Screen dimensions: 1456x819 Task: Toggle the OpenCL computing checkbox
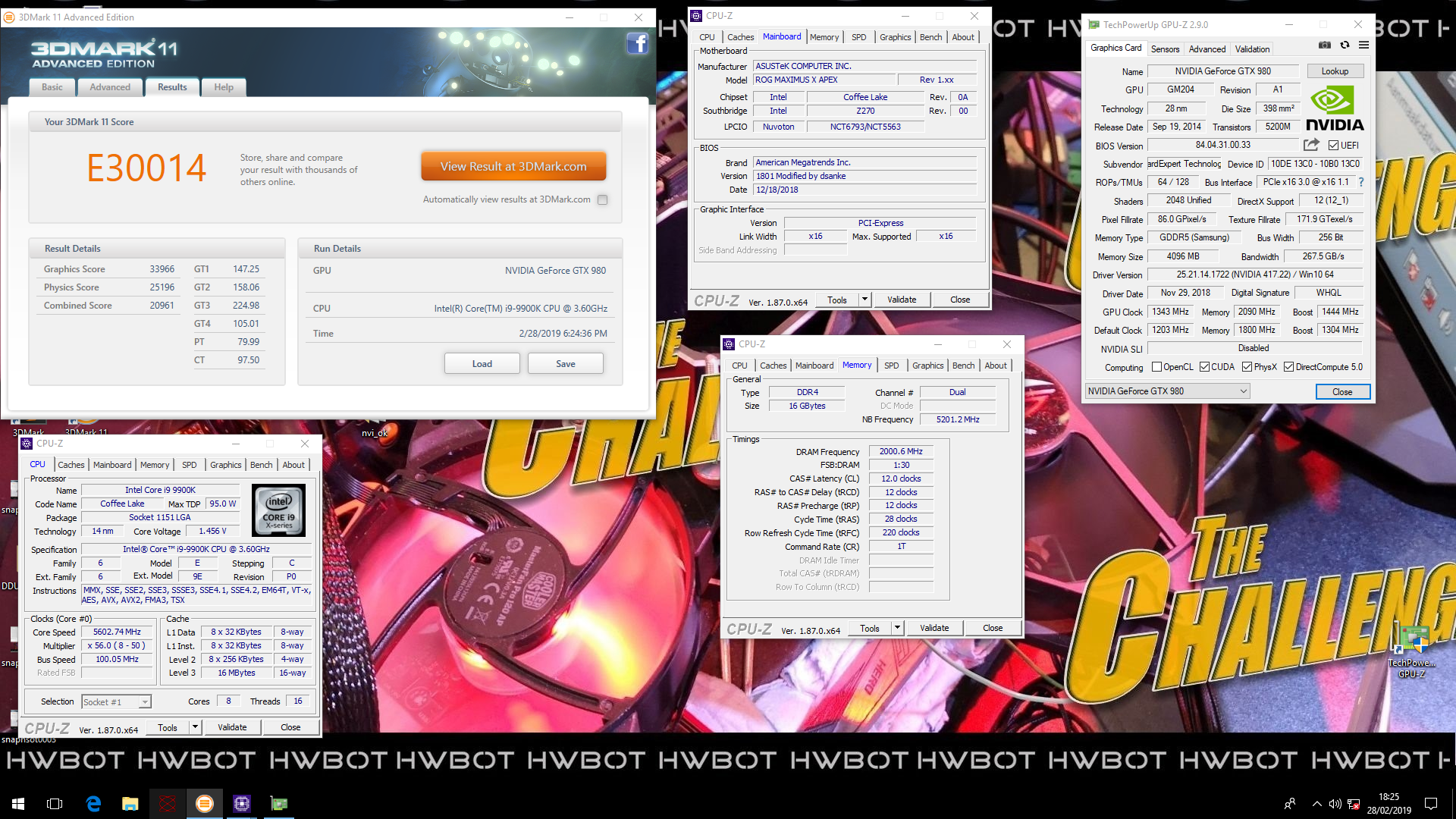(x=1156, y=367)
